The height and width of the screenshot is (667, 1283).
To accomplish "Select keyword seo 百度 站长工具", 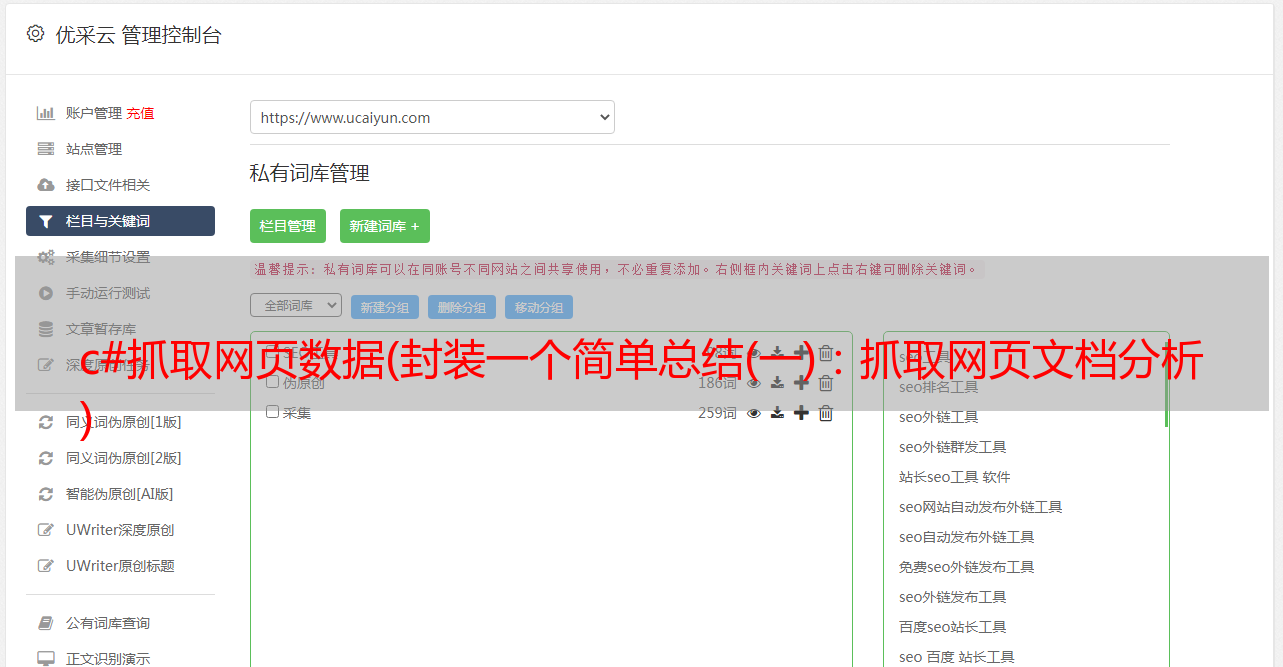I will point(957,657).
